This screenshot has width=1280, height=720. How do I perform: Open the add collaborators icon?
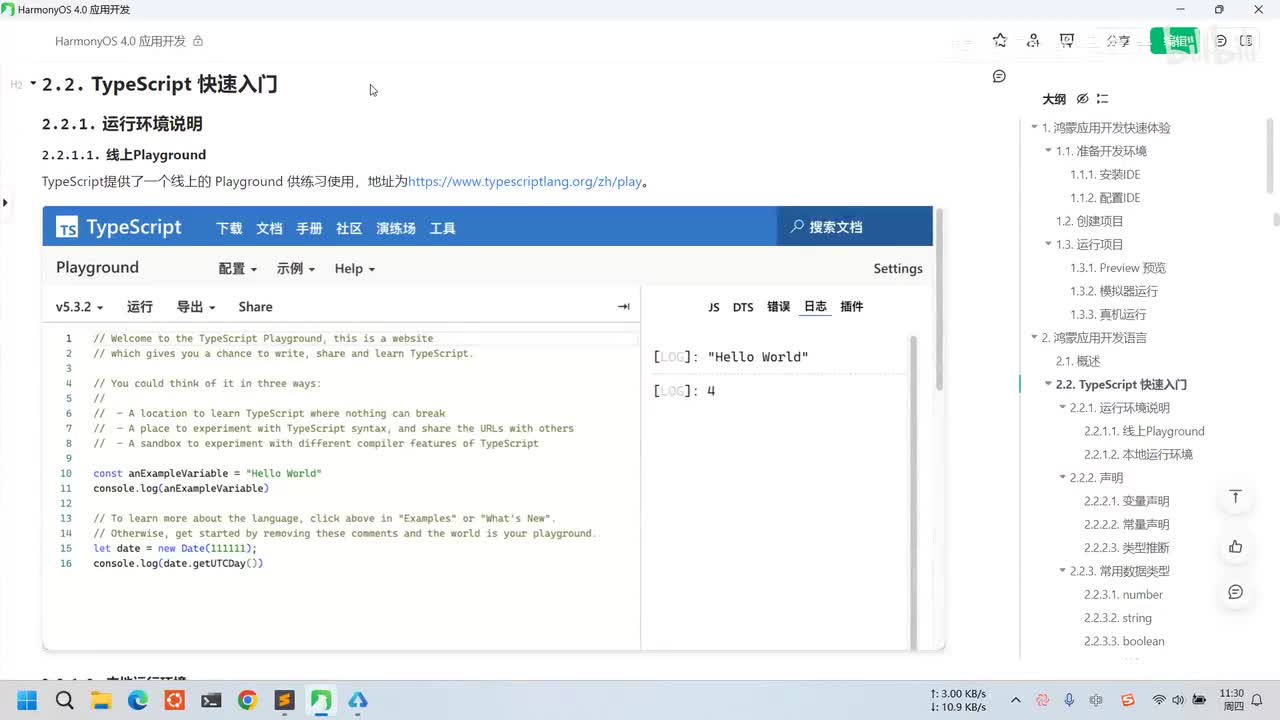click(x=1033, y=41)
